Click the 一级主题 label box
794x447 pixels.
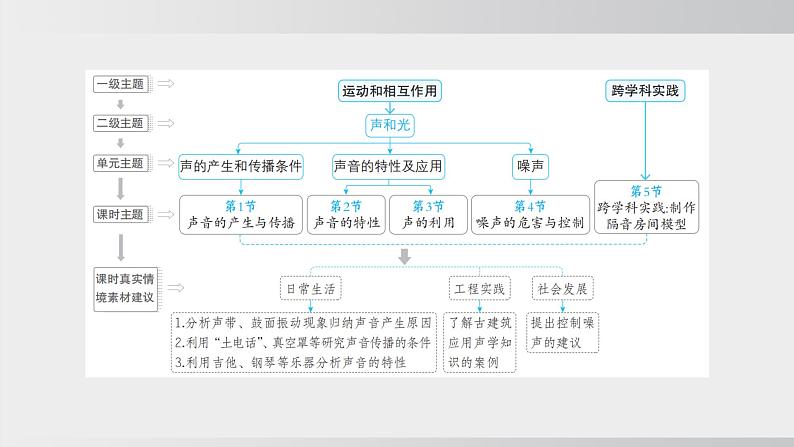pos(122,84)
